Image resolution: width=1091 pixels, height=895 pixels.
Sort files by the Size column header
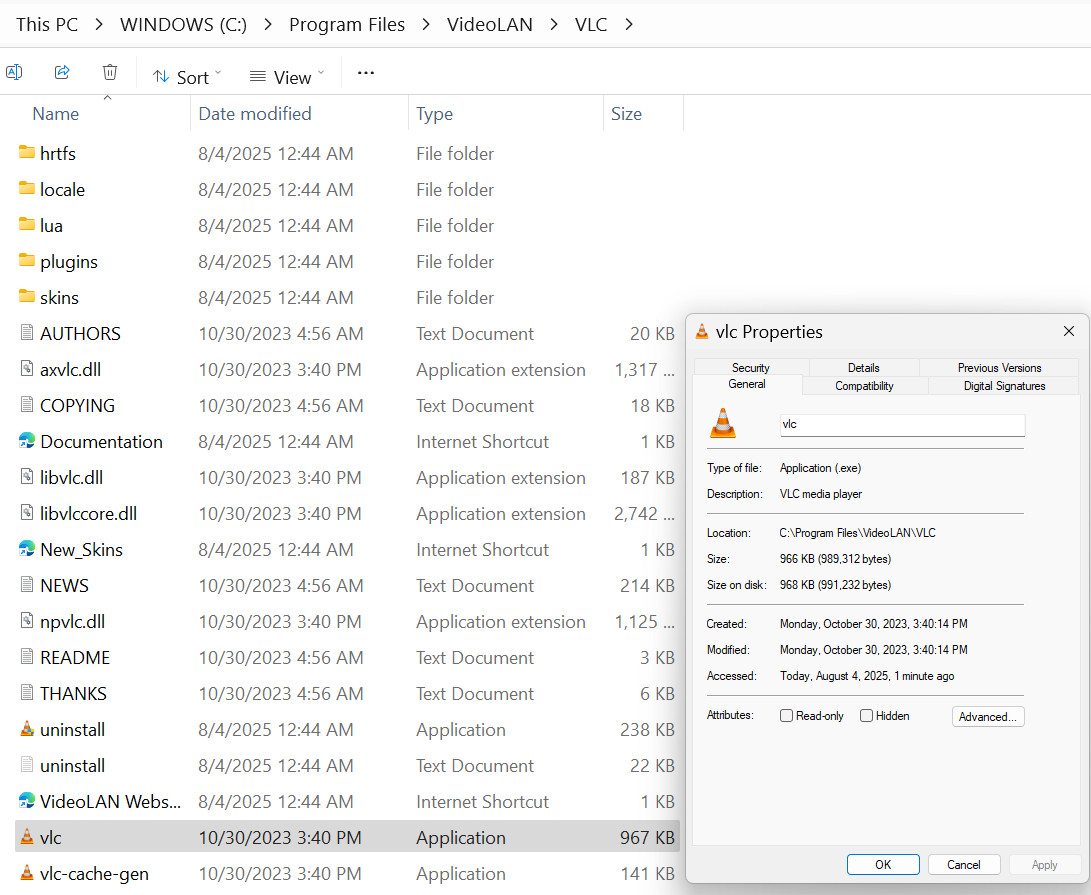(x=626, y=114)
